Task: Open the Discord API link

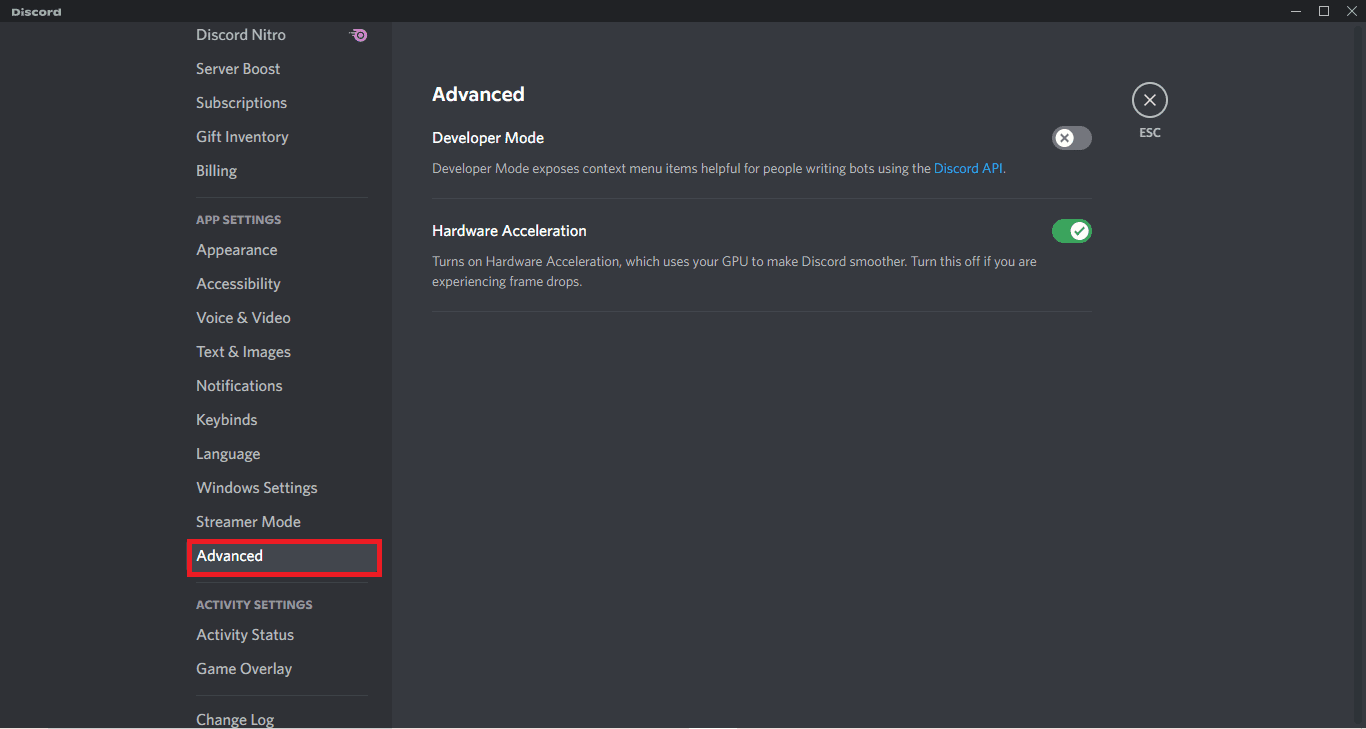Action: 966,168
